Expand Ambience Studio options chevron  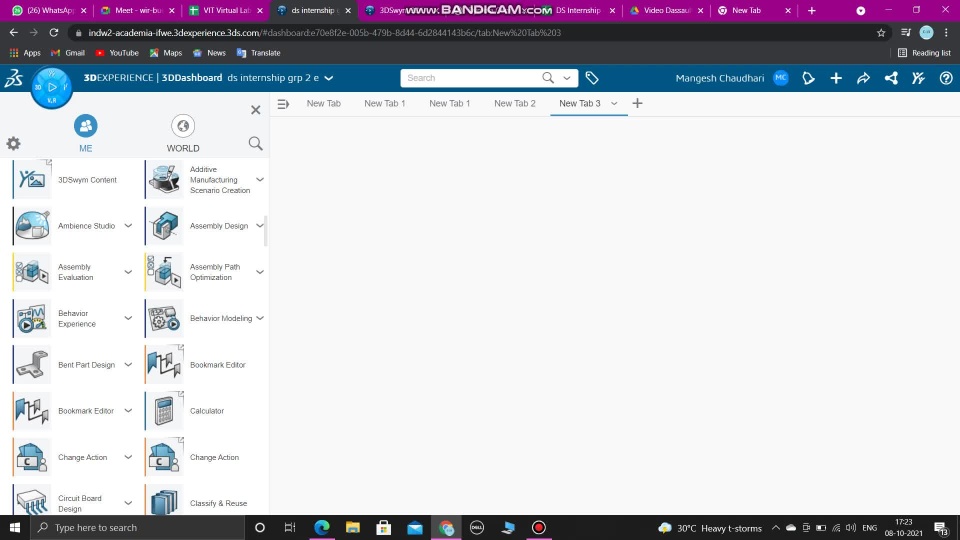coord(128,226)
